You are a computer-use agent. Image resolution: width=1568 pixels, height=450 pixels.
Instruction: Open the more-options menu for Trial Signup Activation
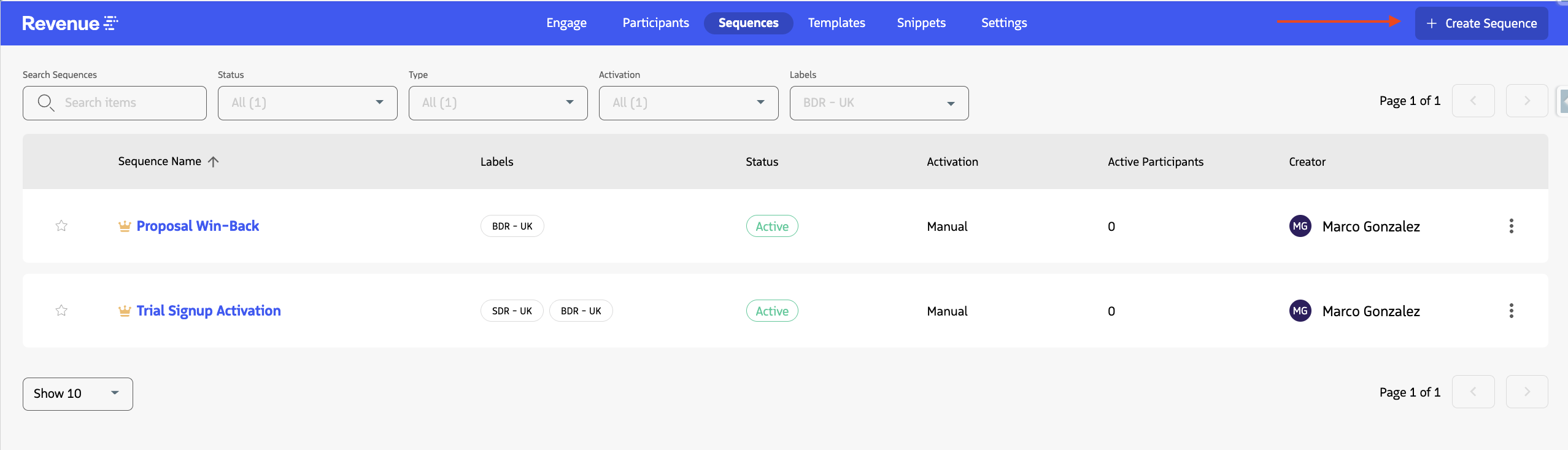coord(1511,311)
